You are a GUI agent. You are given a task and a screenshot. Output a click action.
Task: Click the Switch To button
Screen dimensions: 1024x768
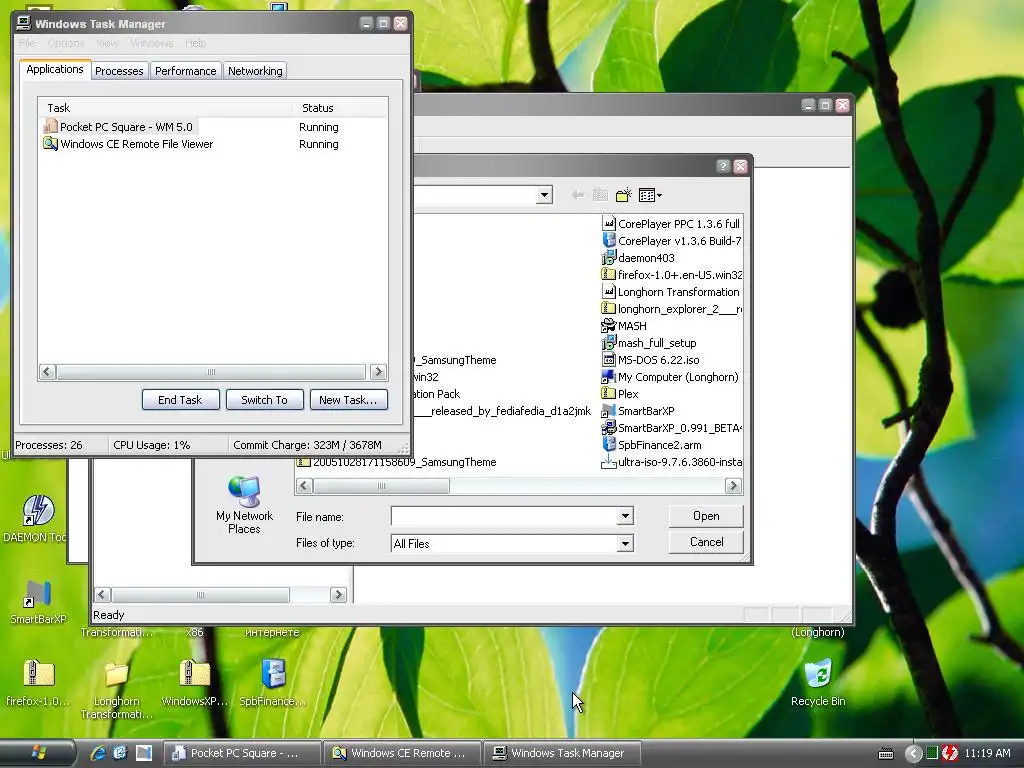(x=264, y=400)
